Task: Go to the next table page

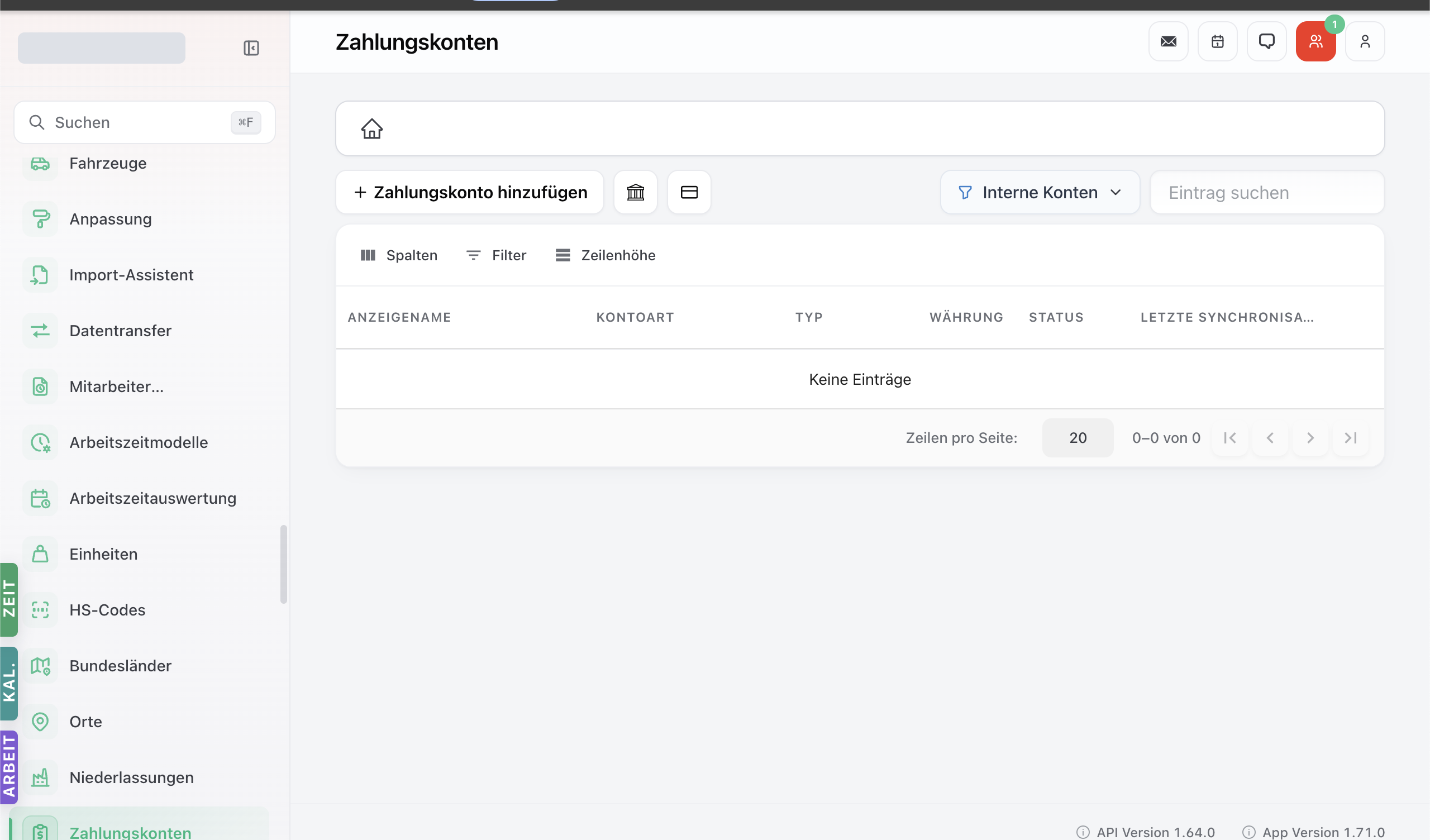Action: click(1310, 438)
